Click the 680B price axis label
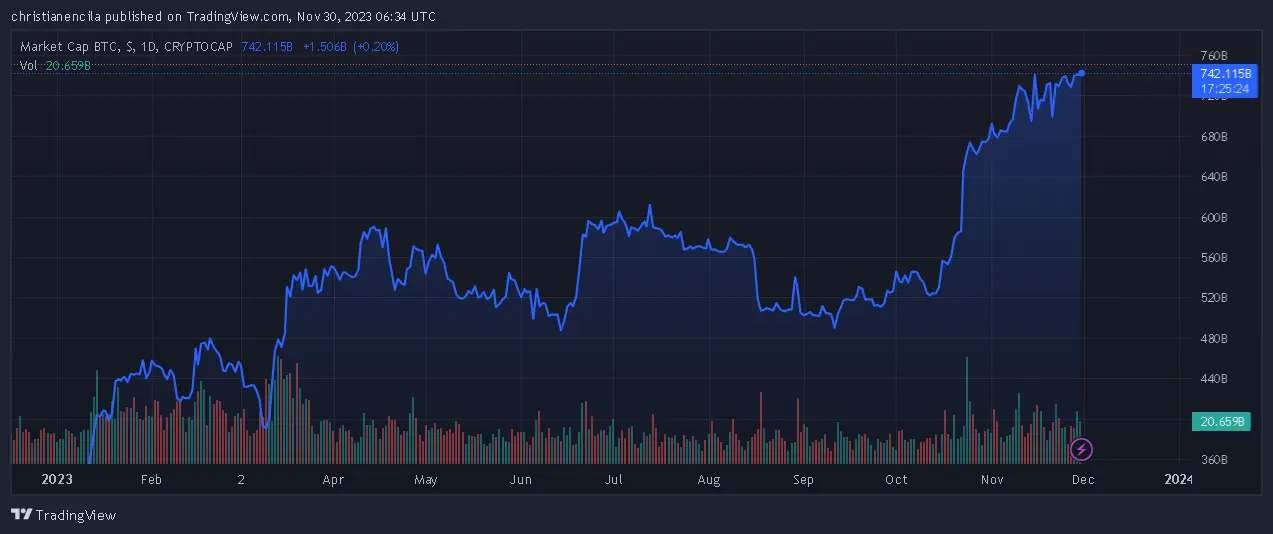 pyautogui.click(x=1212, y=137)
